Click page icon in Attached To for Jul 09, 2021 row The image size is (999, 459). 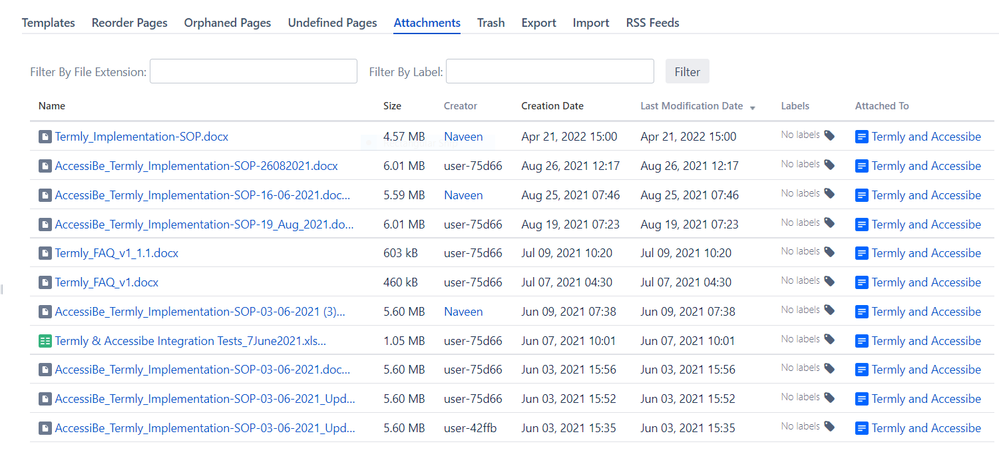click(x=861, y=253)
